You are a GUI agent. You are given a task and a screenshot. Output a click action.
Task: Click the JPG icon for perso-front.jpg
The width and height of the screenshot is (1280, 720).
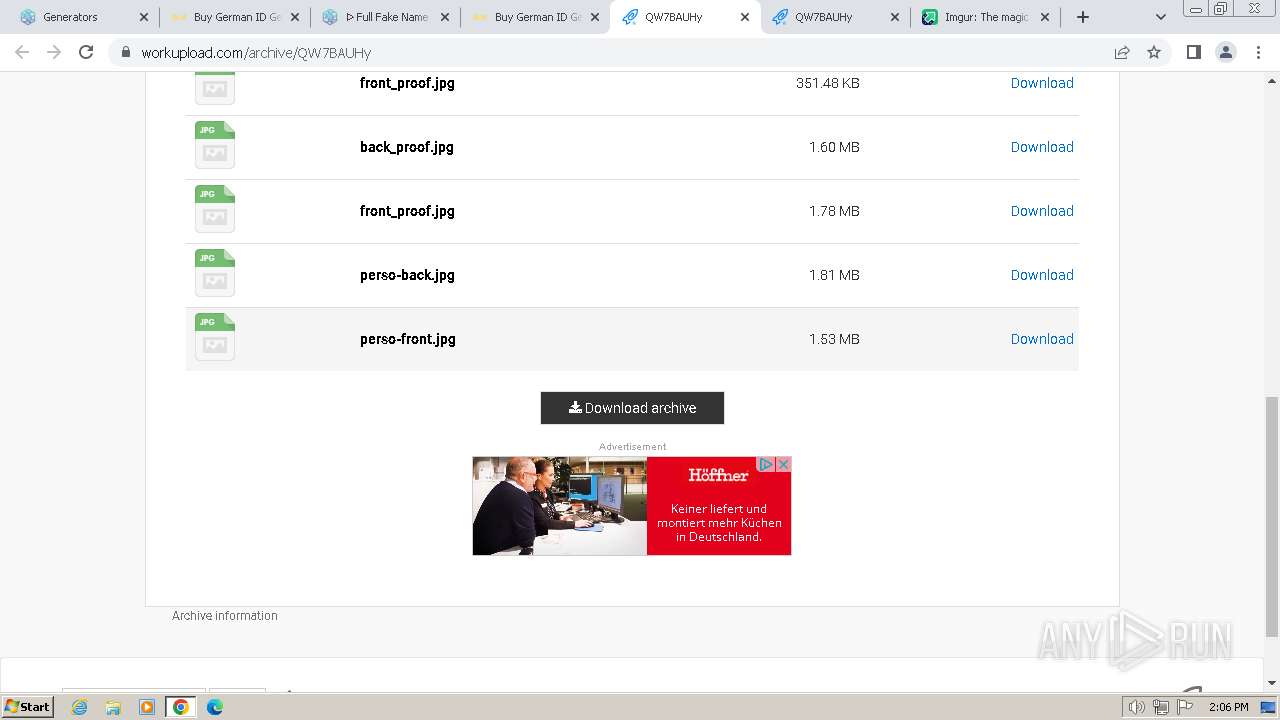pyautogui.click(x=215, y=337)
